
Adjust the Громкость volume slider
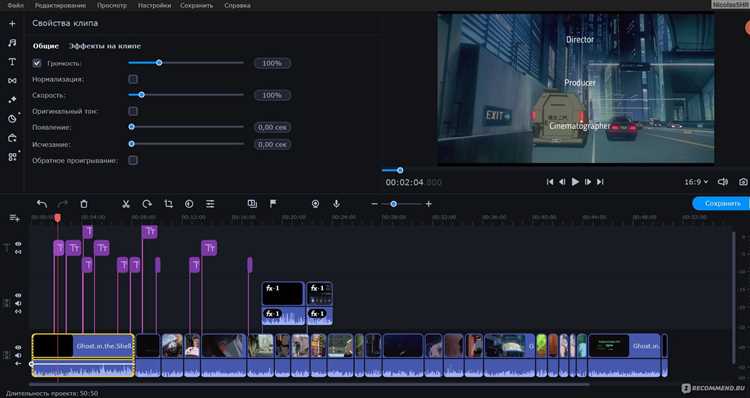[186, 63]
